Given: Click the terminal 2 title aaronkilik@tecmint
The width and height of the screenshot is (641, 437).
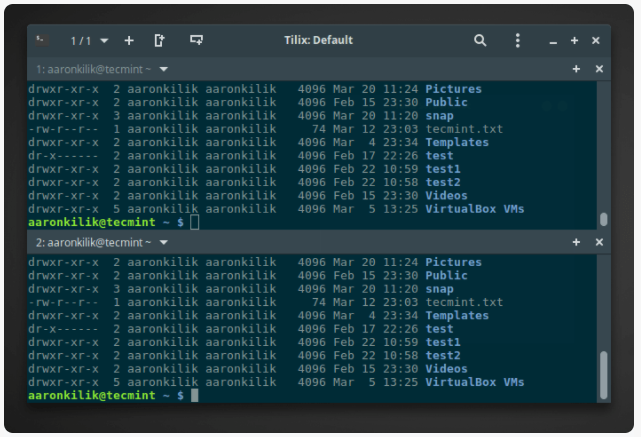Looking at the screenshot, I should point(95,243).
